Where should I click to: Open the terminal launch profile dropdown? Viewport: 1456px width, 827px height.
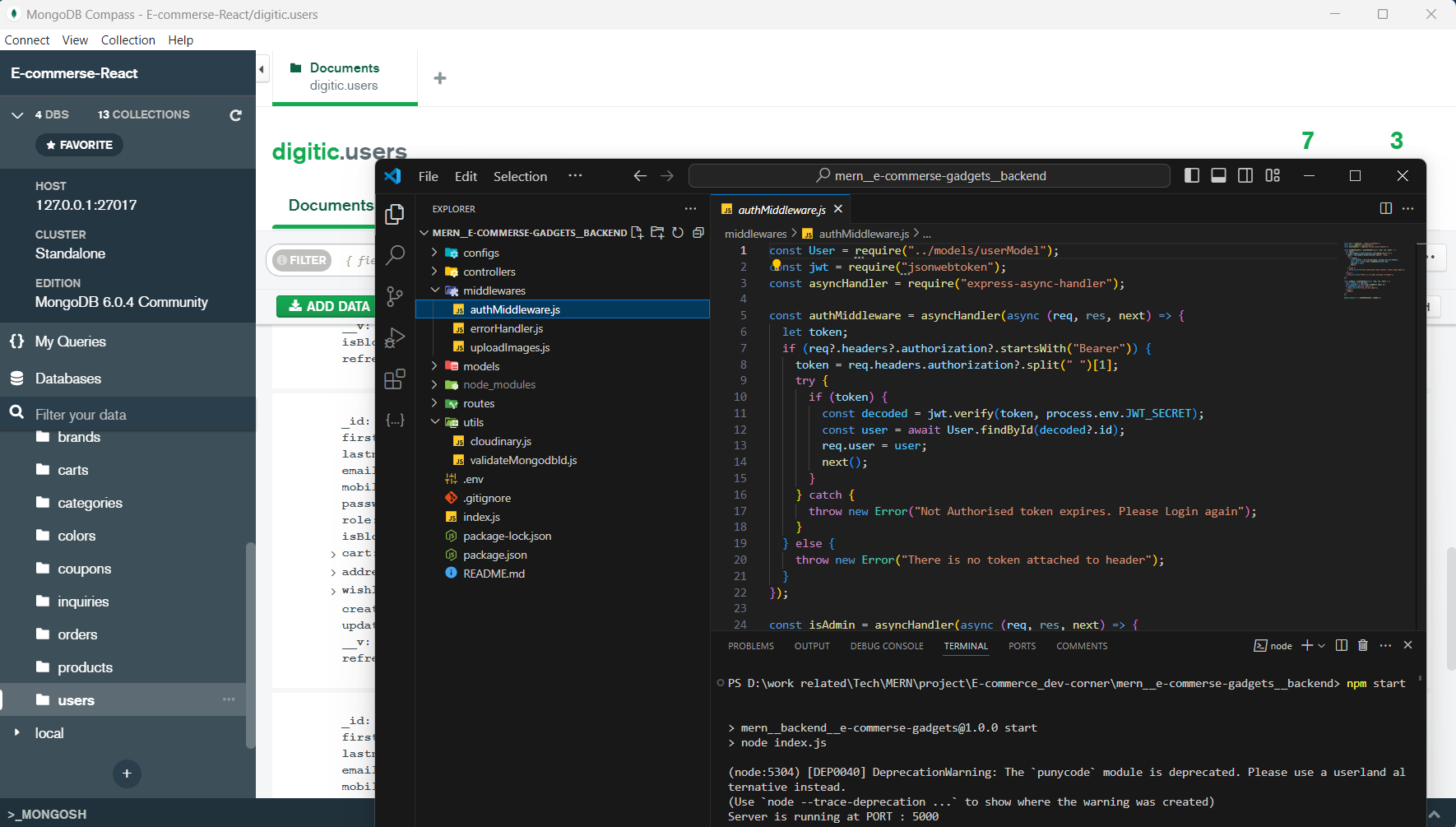tap(1322, 646)
